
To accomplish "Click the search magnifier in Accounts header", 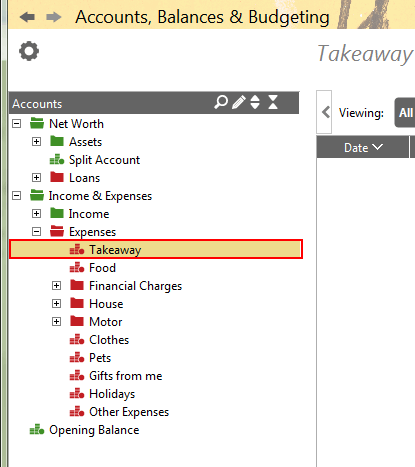I will click(221, 102).
